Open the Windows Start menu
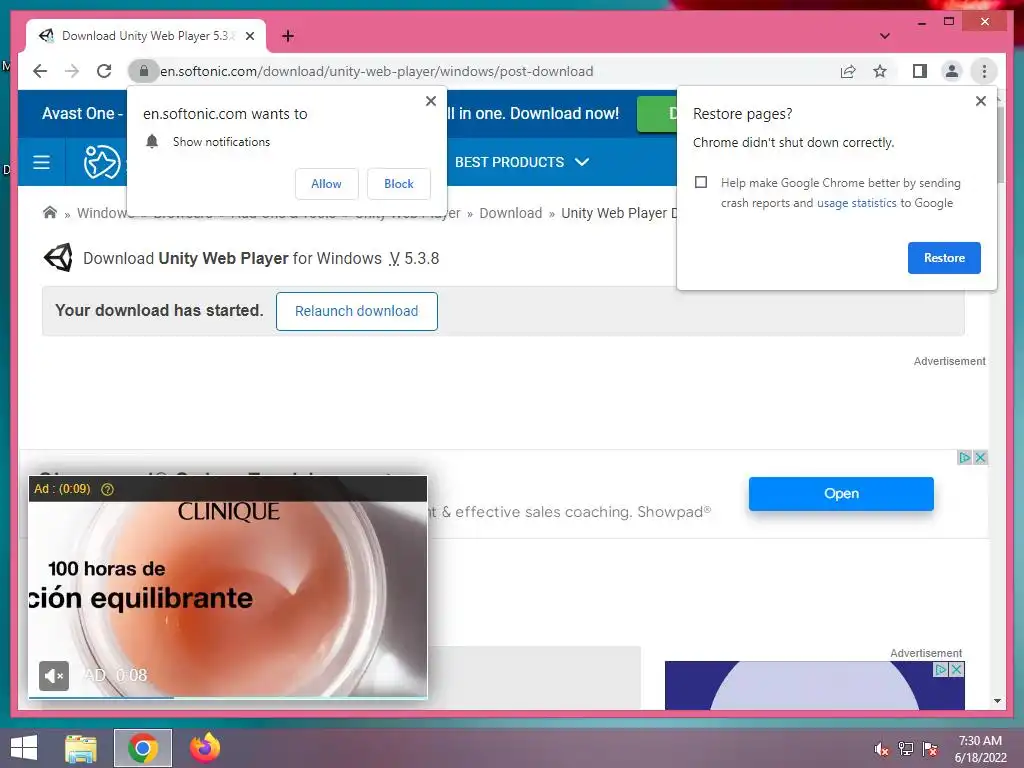 (x=24, y=748)
